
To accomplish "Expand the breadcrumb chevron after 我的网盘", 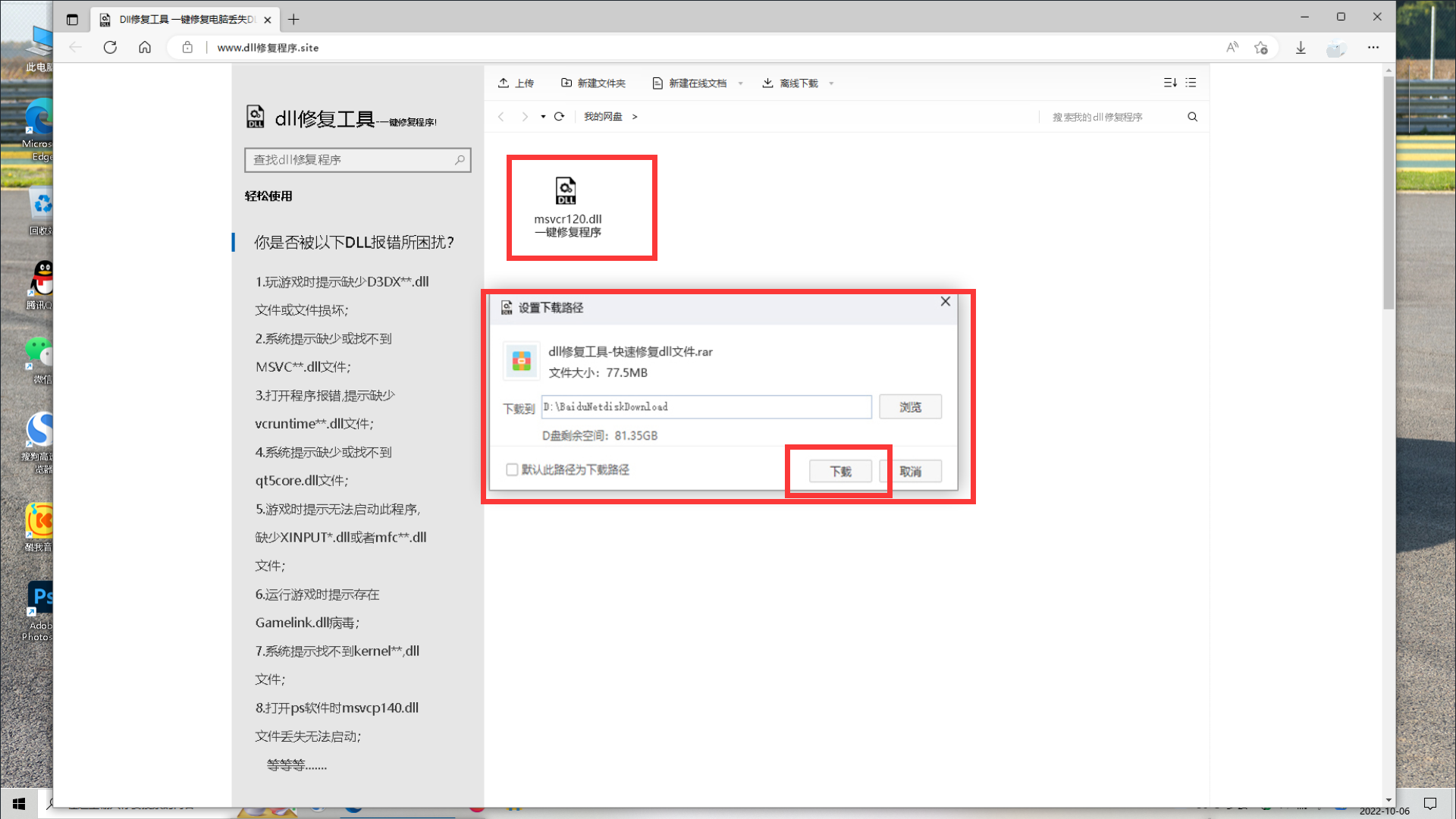I will tap(635, 117).
